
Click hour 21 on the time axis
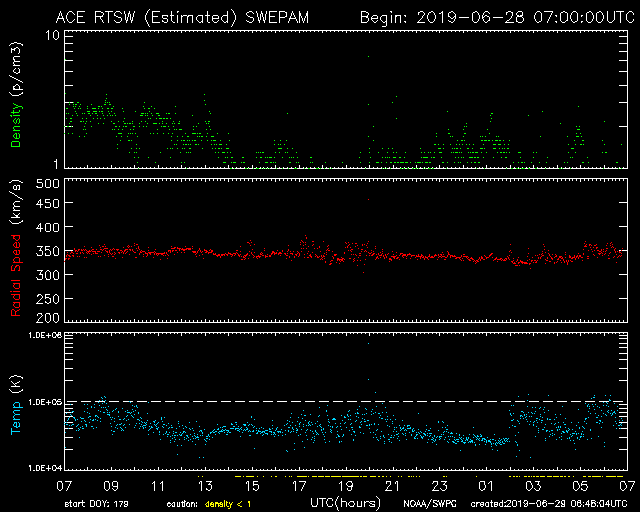(393, 484)
